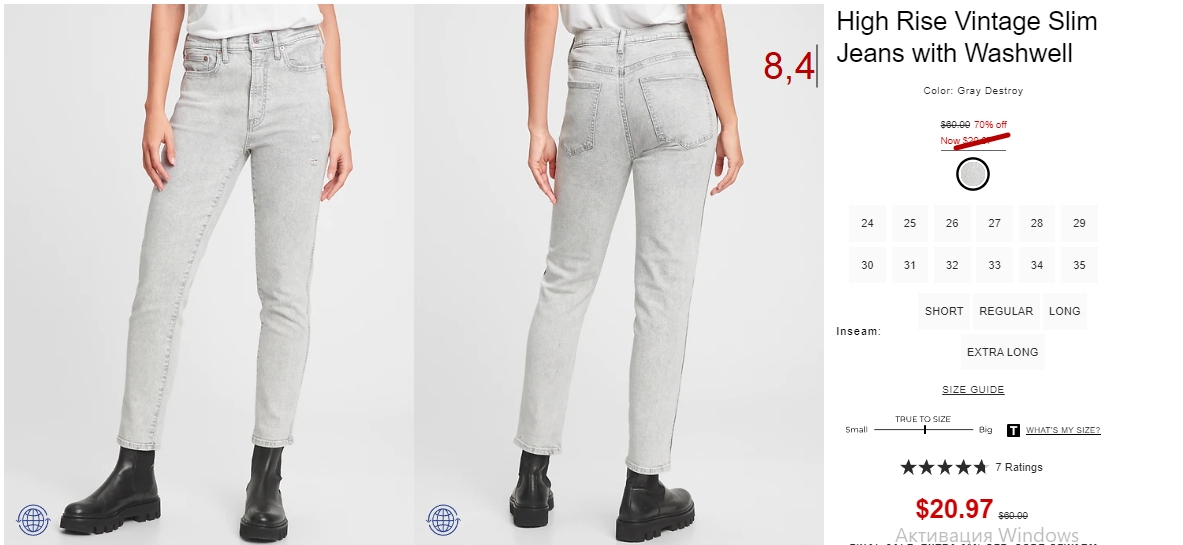Open 360 view icon on back image

click(x=444, y=520)
